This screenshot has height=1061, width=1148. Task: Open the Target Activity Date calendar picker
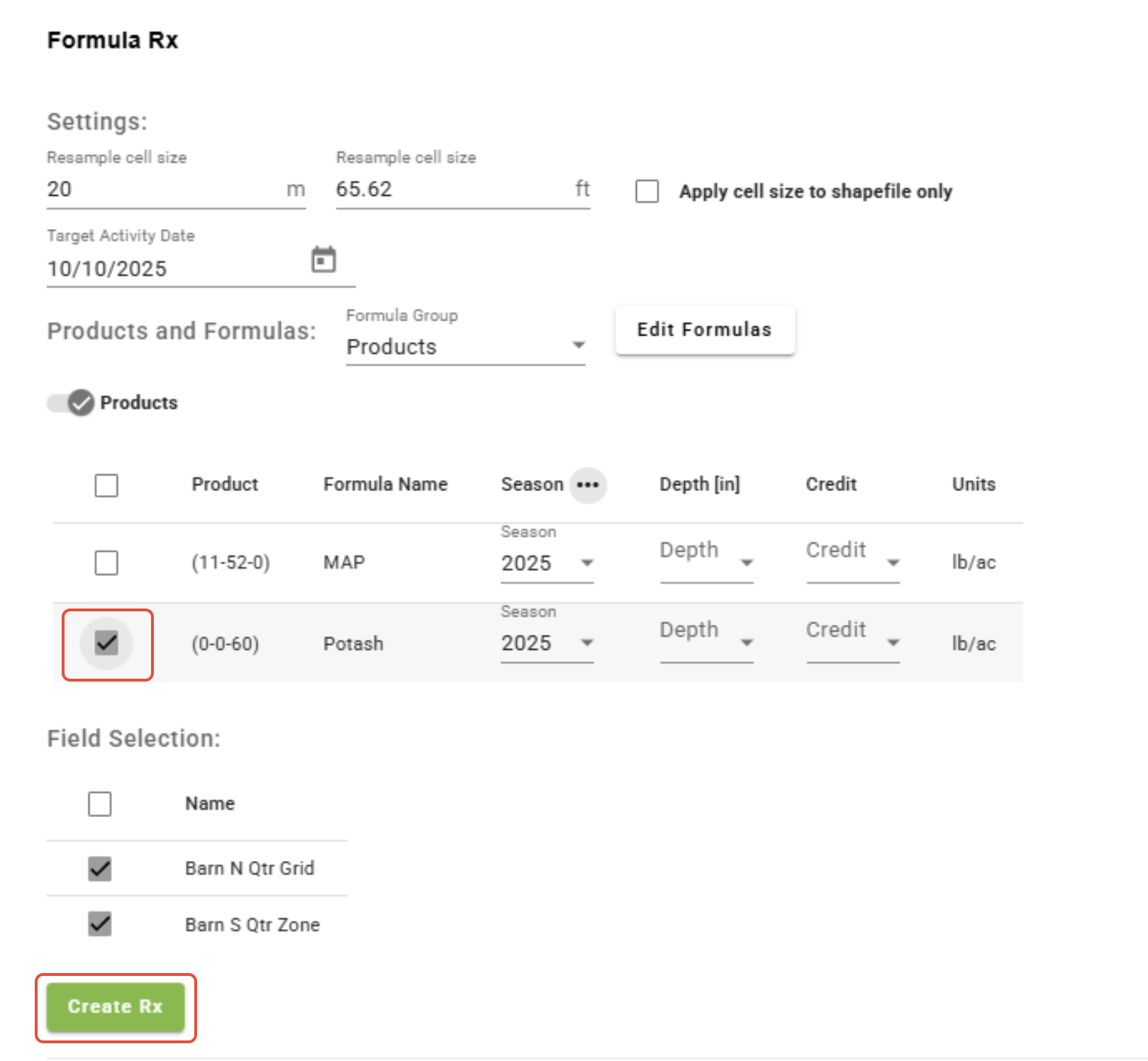tap(323, 260)
